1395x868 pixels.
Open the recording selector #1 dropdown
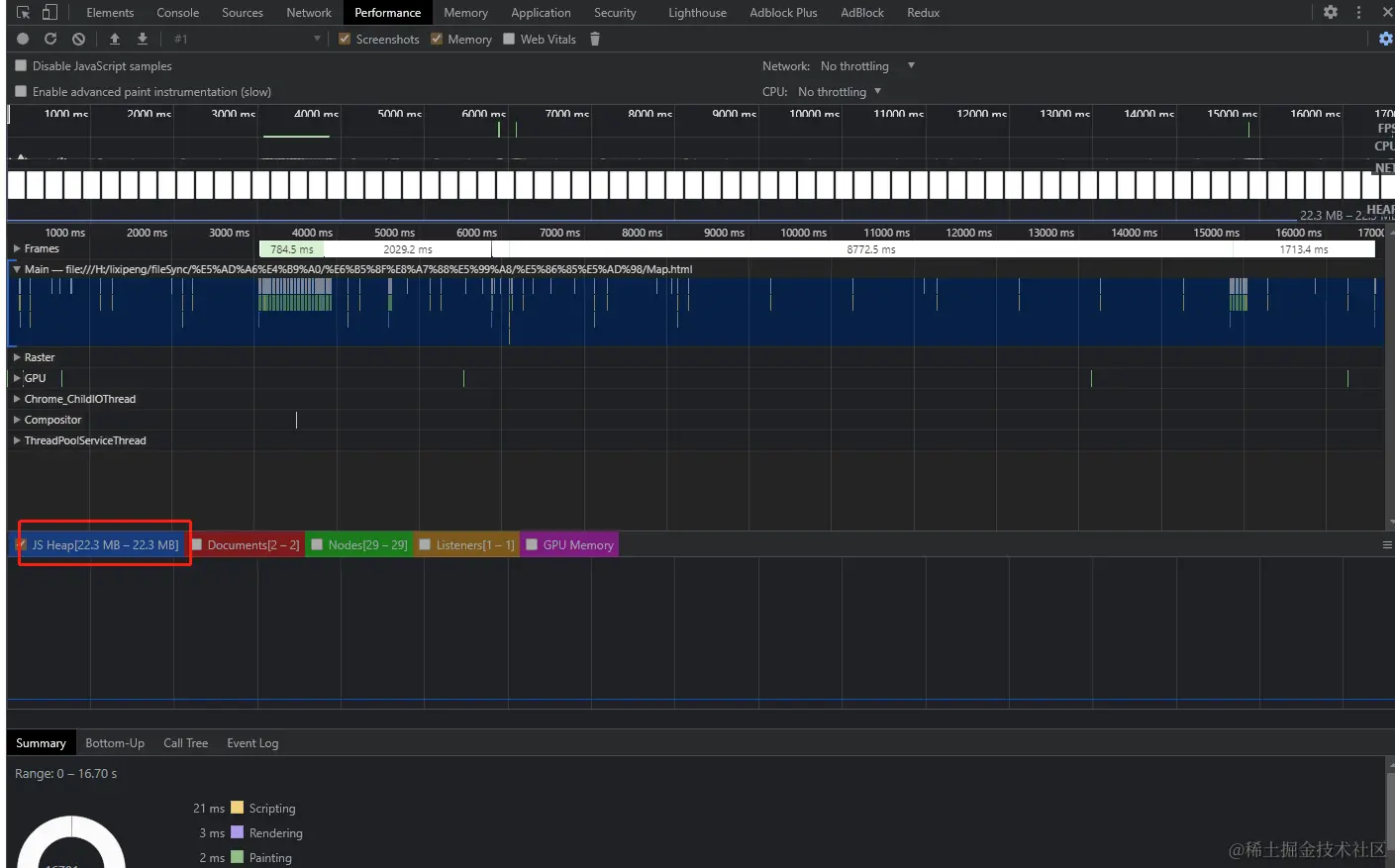246,39
